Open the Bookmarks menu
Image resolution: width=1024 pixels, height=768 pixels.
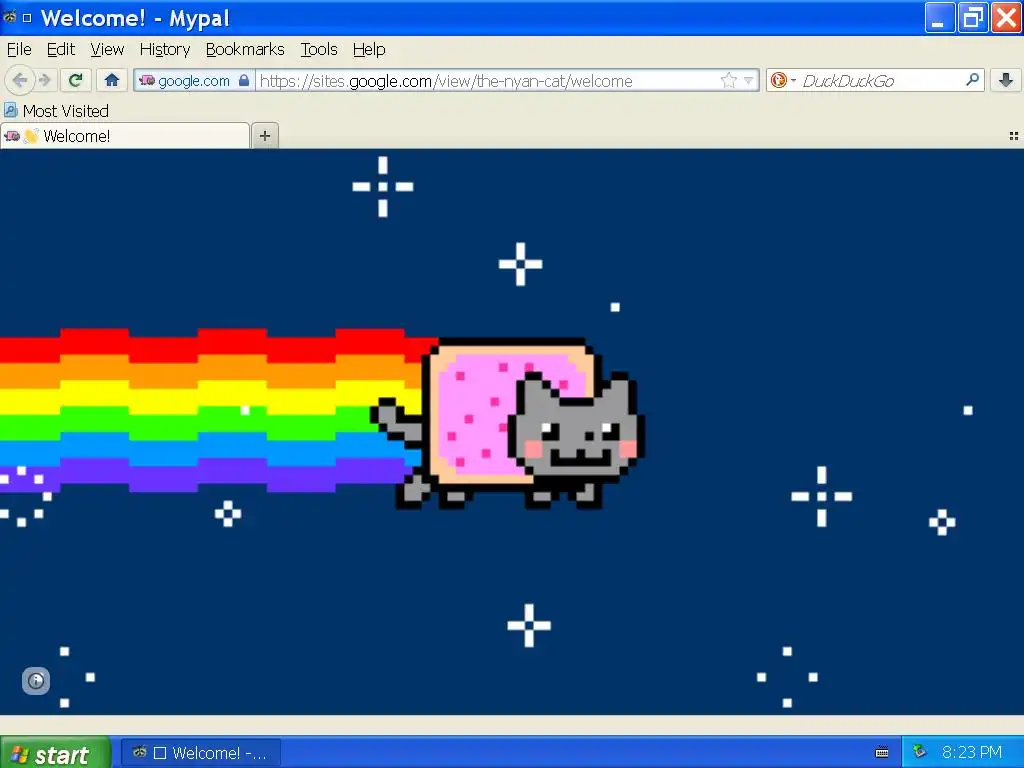click(x=245, y=50)
